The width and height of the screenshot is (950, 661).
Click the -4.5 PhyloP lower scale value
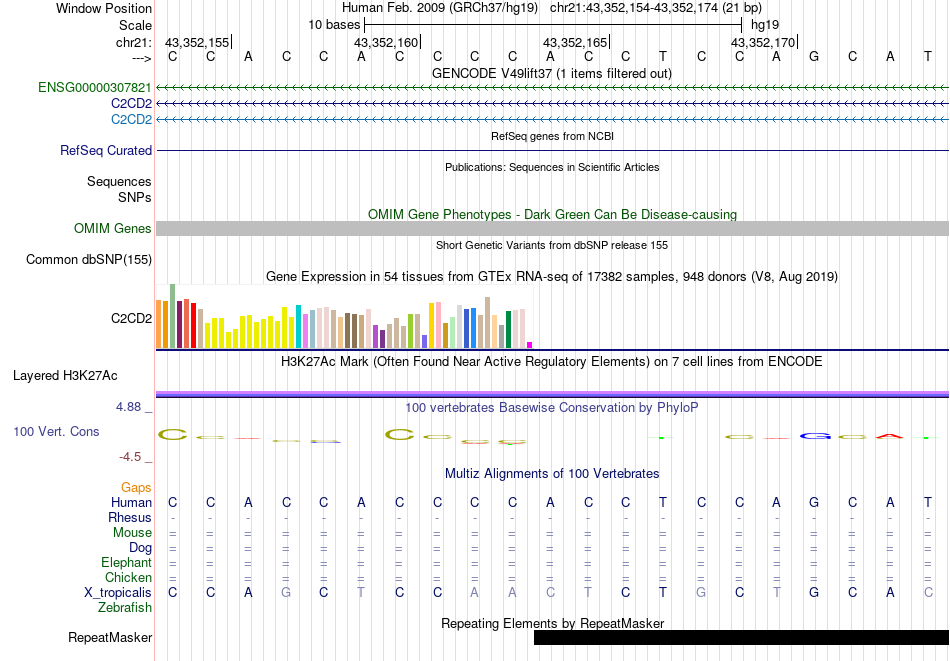(131, 457)
